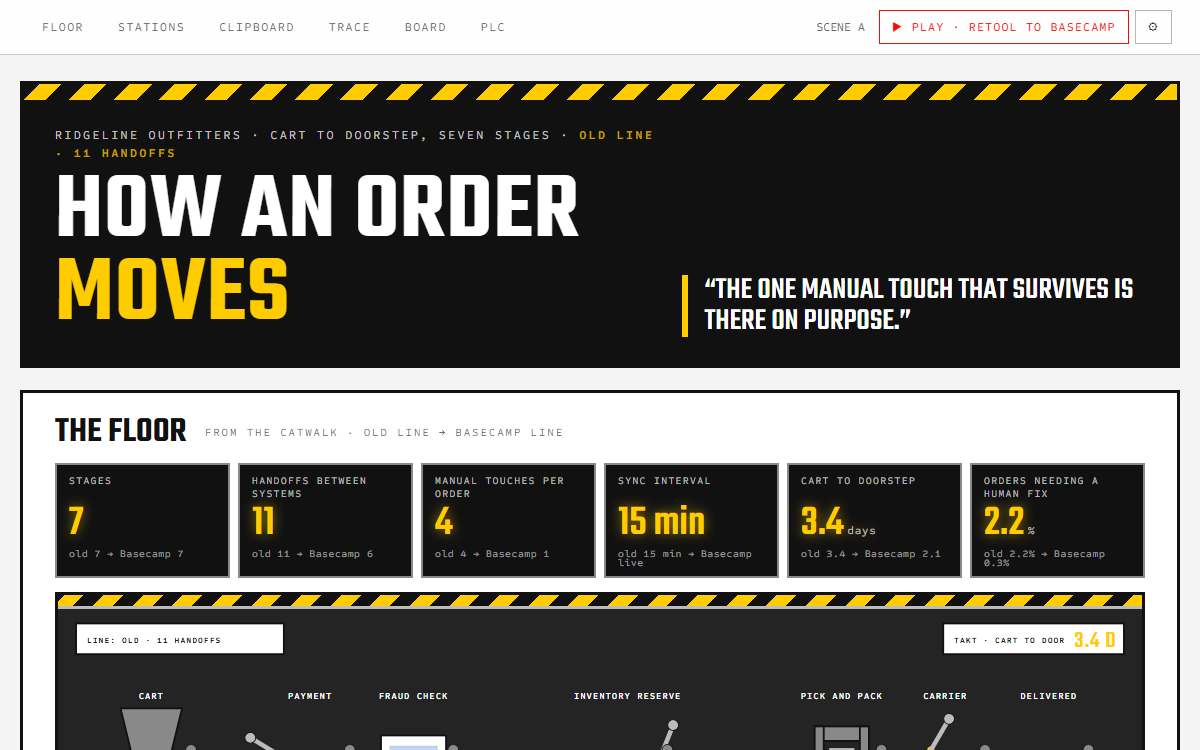Click the 'old 3.4 → Basecamp 2.1' text

(x=871, y=554)
